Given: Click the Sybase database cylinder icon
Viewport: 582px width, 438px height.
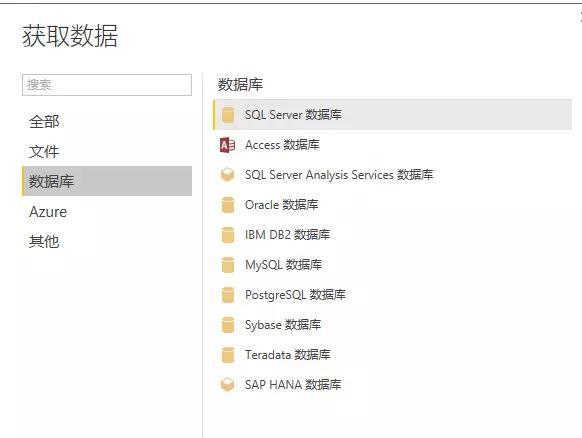Looking at the screenshot, I should [x=228, y=325].
